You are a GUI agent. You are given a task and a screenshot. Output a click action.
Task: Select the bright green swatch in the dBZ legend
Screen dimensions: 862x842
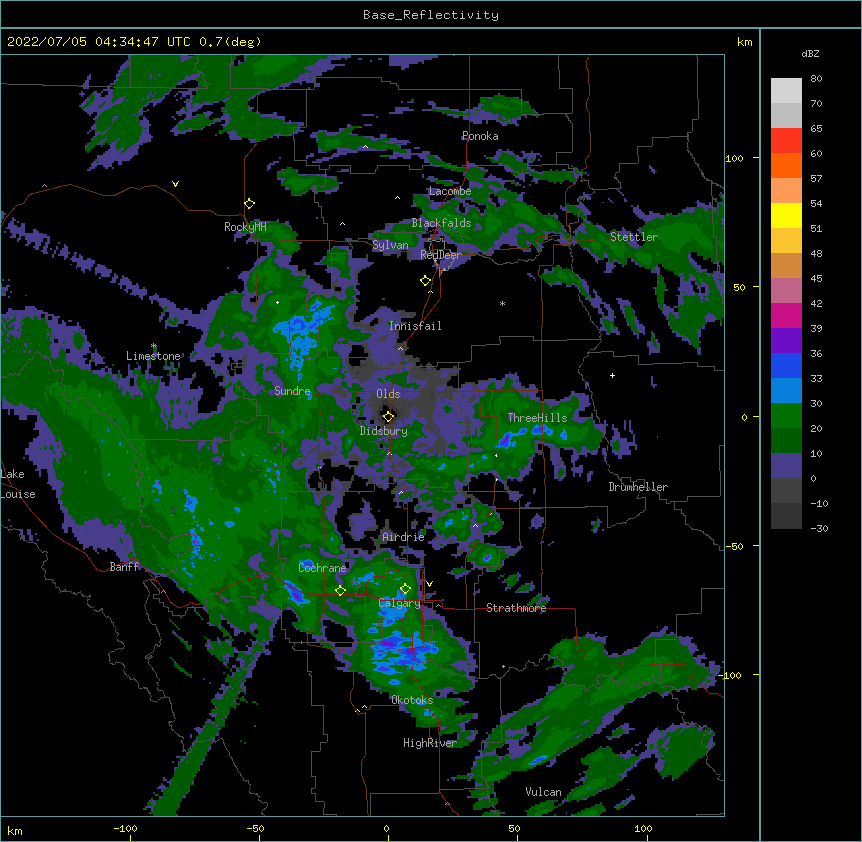(x=786, y=416)
